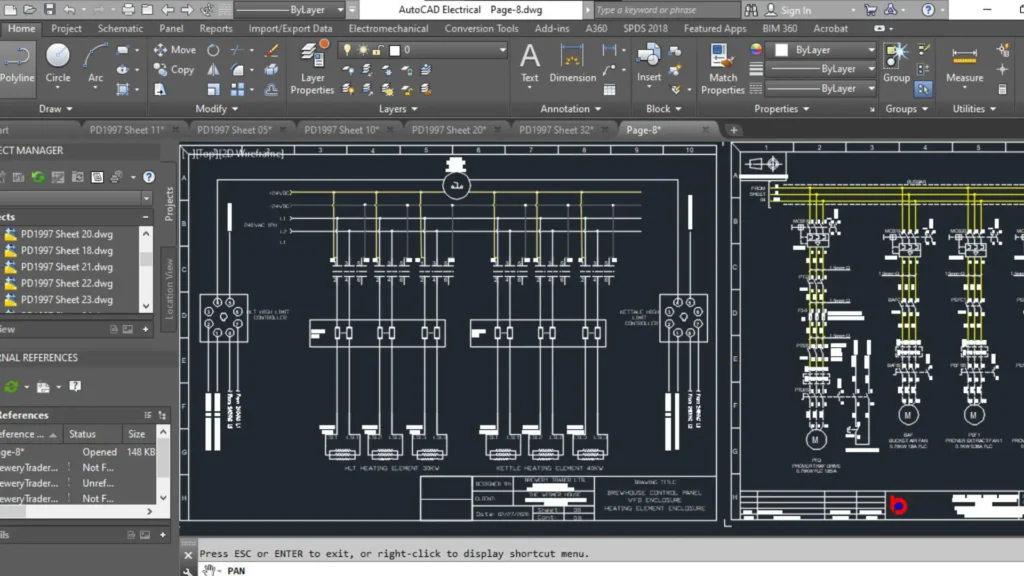Open Layer Properties manager
The width and height of the screenshot is (1024, 576).
pos(312,70)
